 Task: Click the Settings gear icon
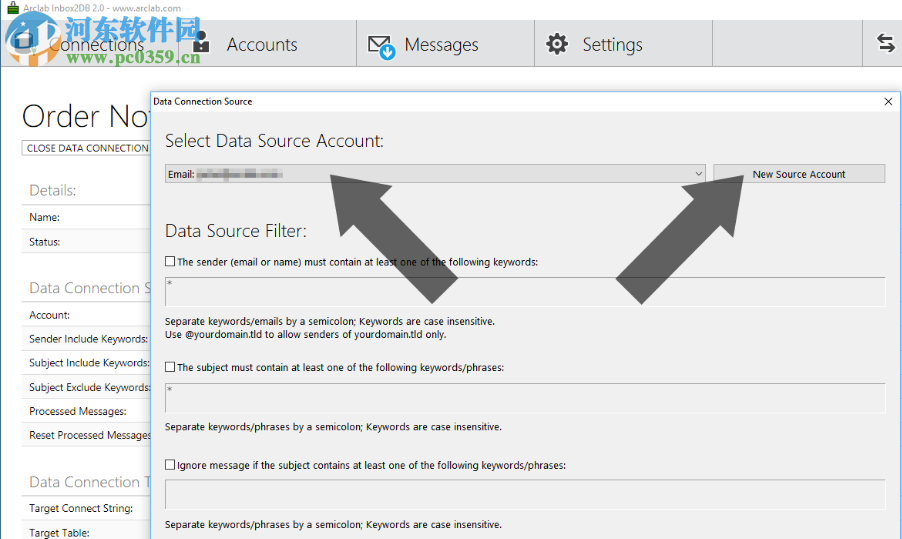(557, 44)
